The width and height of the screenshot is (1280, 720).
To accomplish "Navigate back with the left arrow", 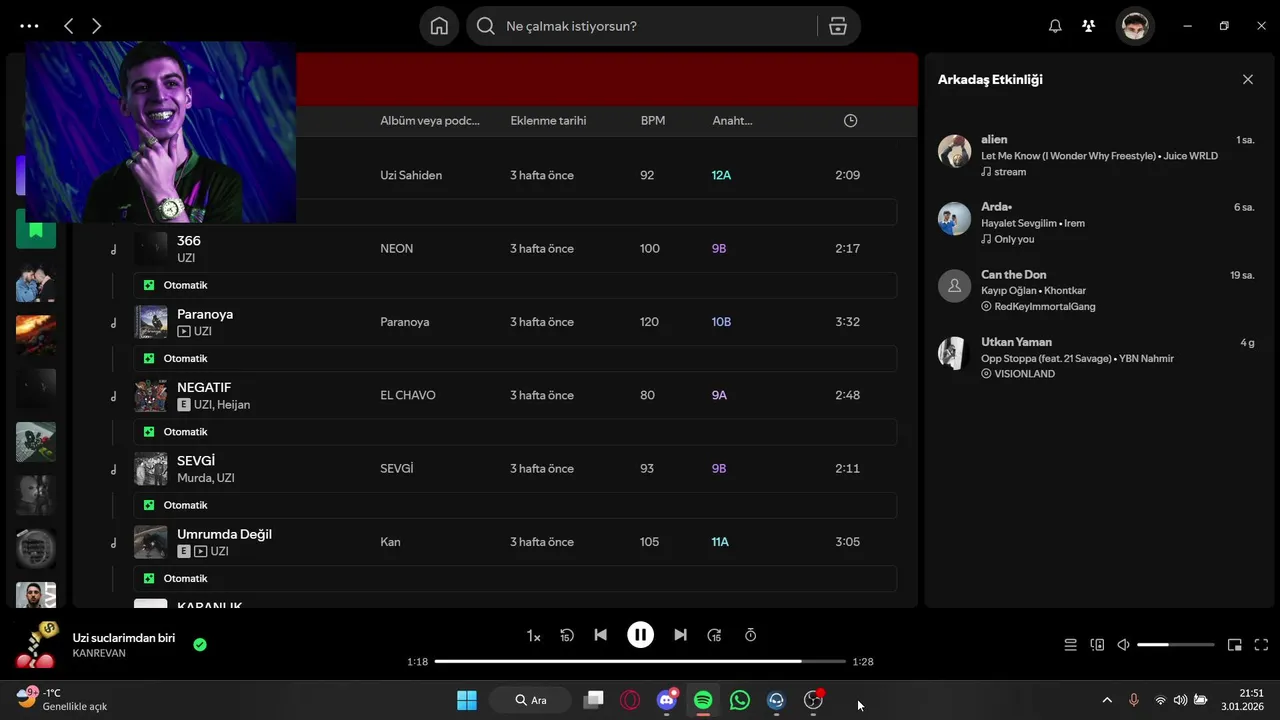I will pos(69,26).
